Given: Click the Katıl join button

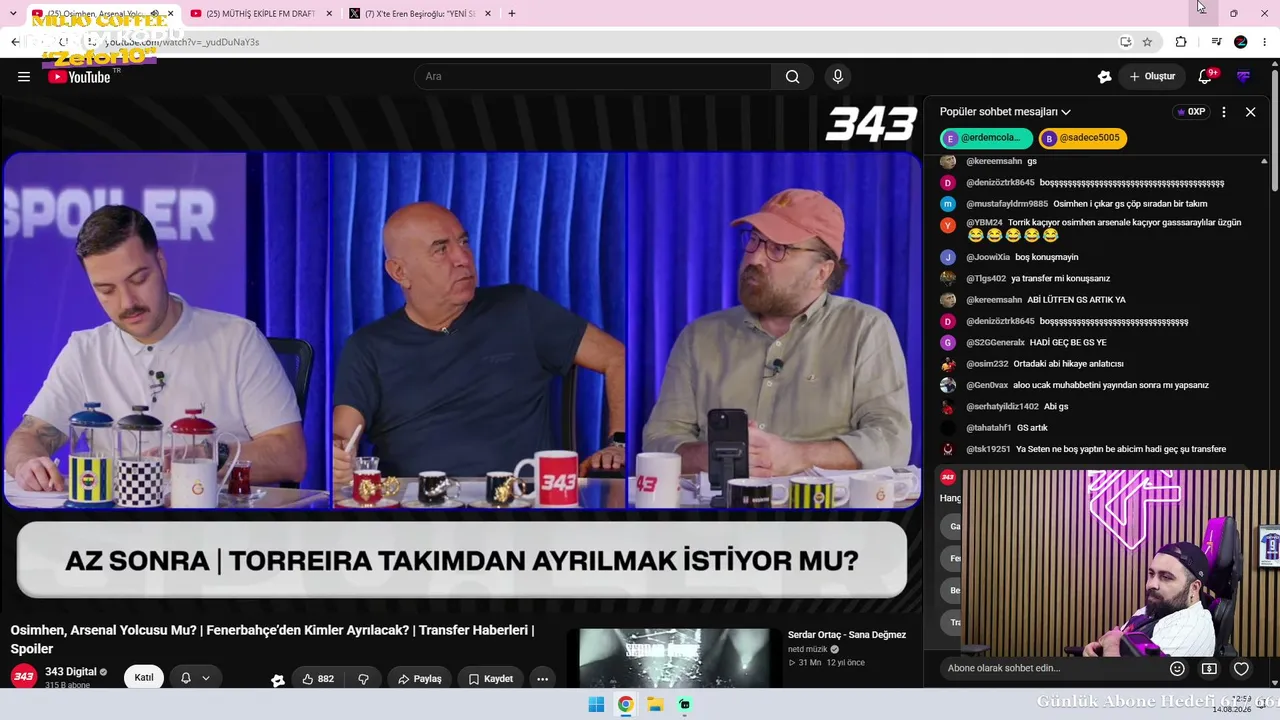Looking at the screenshot, I should (x=144, y=678).
